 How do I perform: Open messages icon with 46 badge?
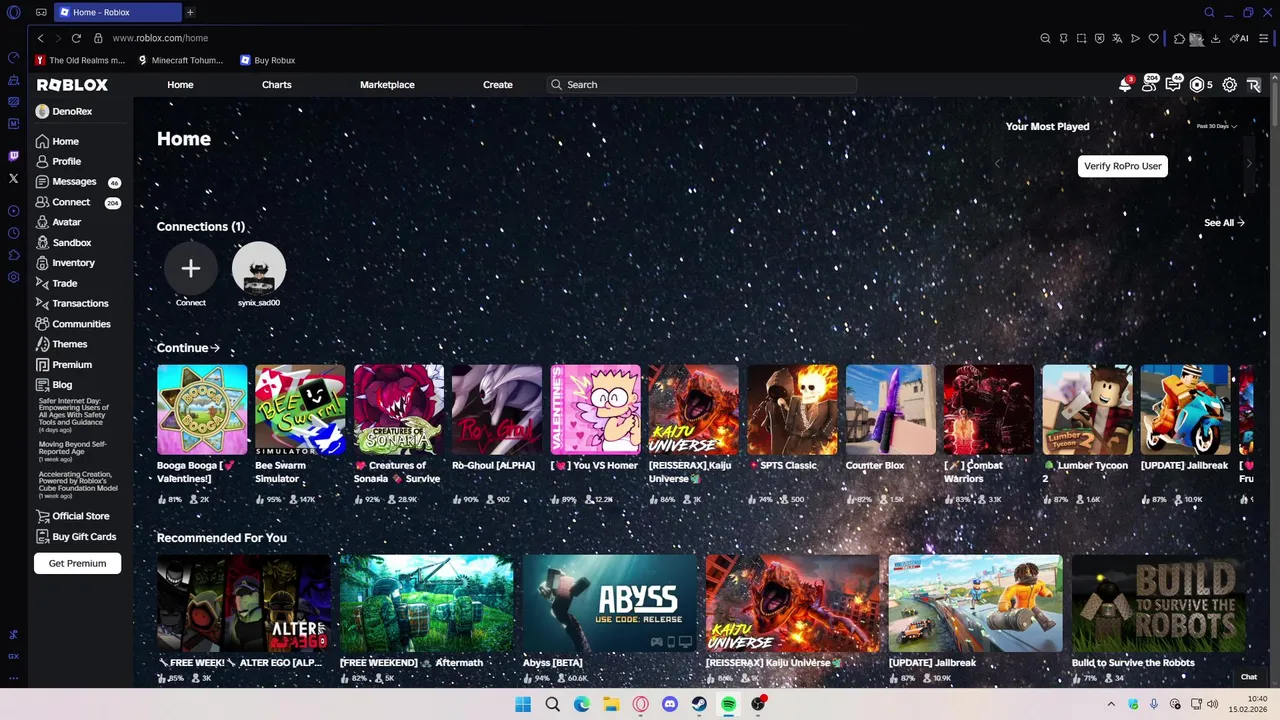click(1173, 85)
